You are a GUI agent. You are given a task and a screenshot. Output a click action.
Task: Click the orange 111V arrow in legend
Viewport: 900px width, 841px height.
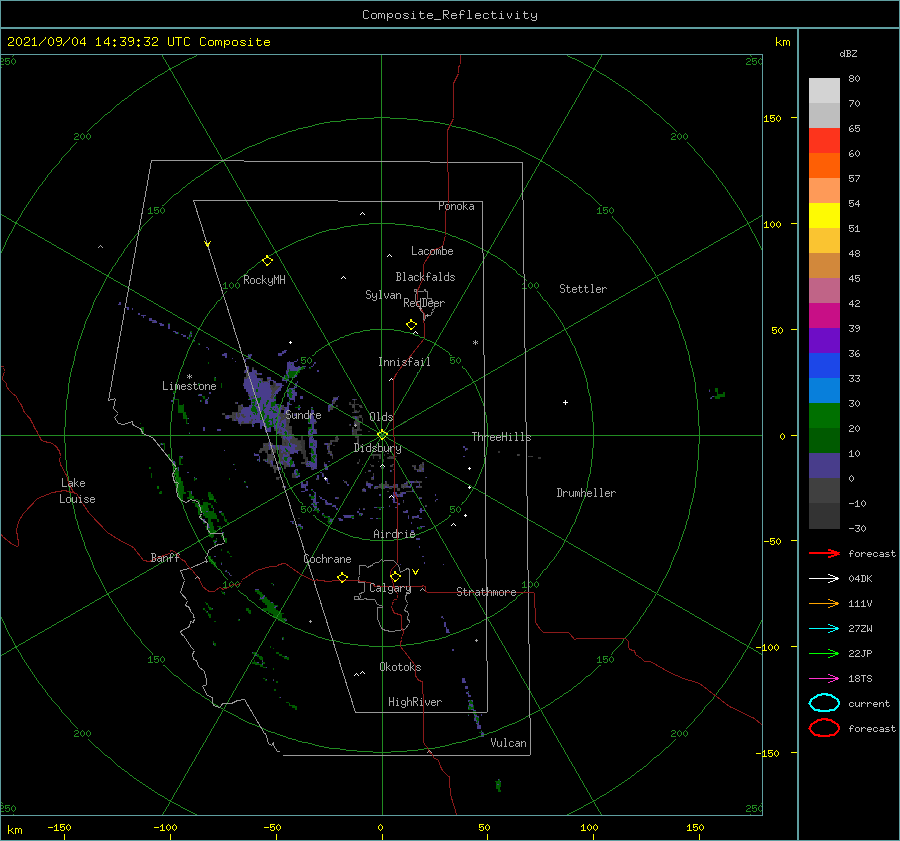click(x=824, y=603)
